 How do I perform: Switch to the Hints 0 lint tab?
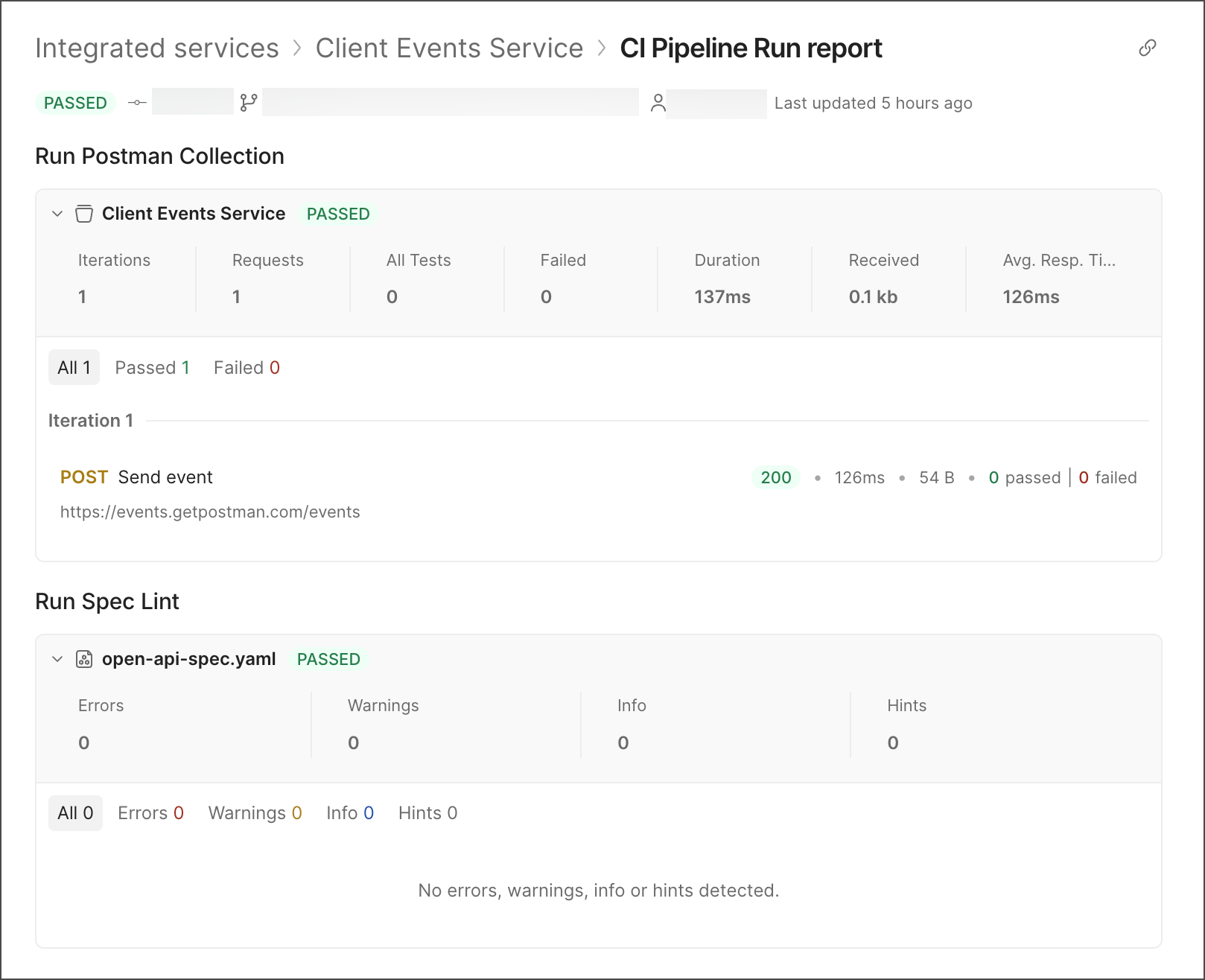point(427,812)
